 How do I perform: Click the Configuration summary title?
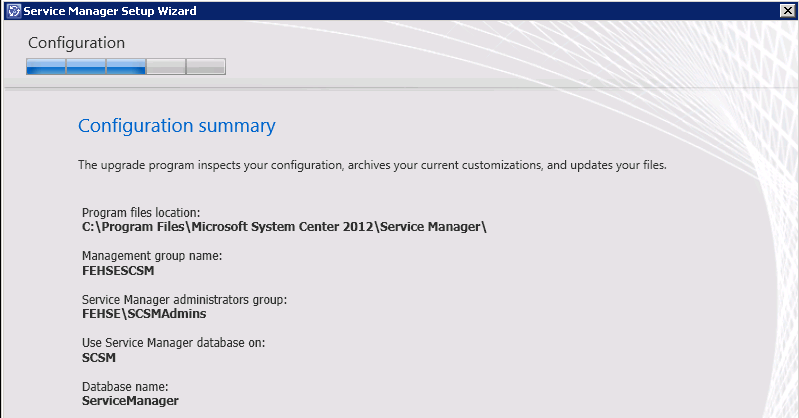pyautogui.click(x=176, y=126)
